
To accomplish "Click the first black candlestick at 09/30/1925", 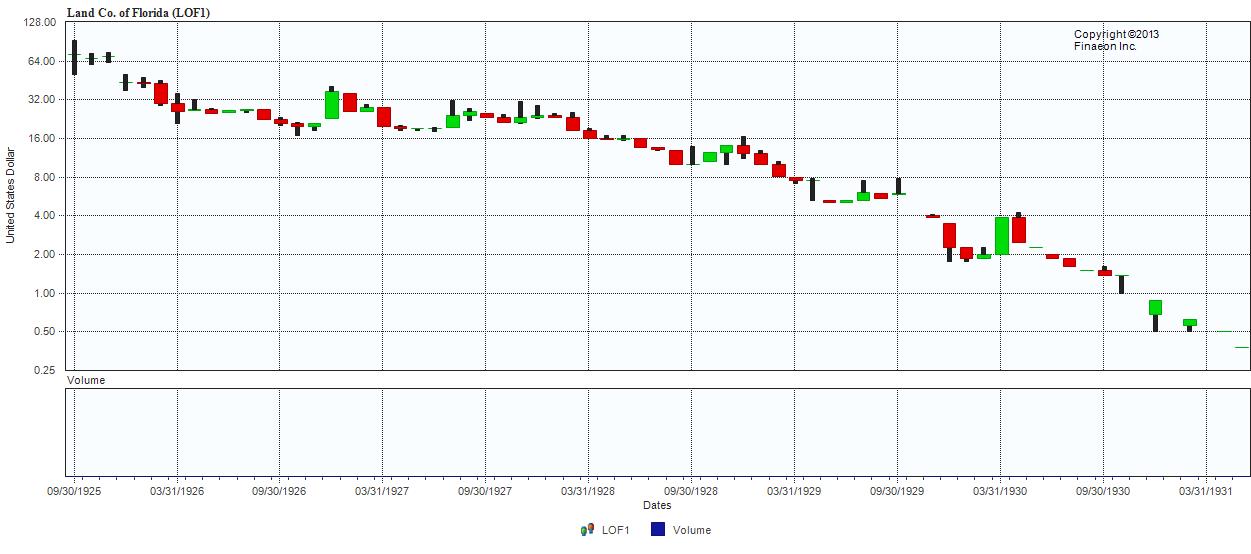I will click(x=74, y=57).
